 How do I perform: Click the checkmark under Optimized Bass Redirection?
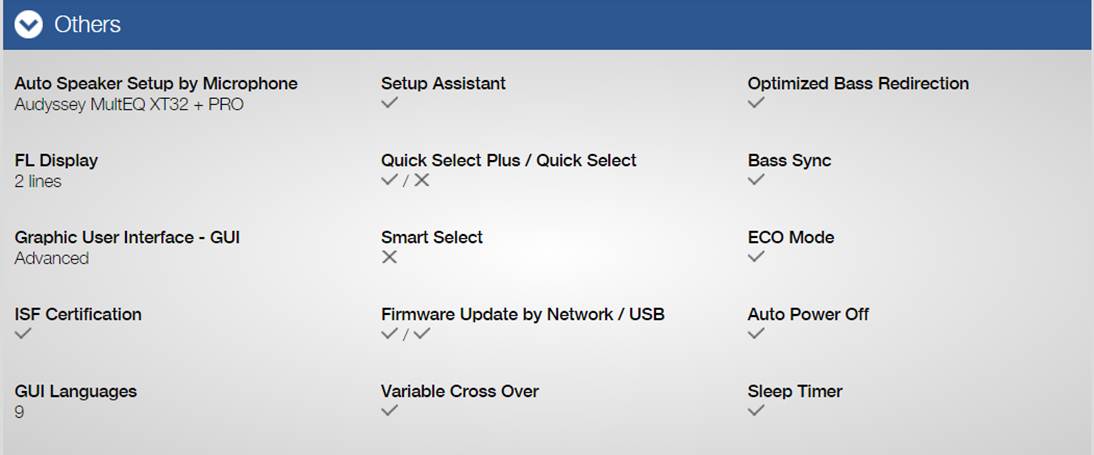click(x=756, y=103)
